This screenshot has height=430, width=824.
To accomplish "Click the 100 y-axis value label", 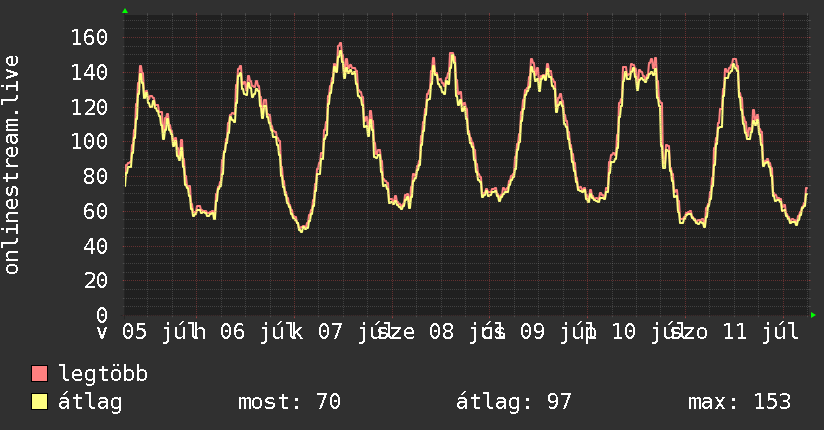I will 89,141.
